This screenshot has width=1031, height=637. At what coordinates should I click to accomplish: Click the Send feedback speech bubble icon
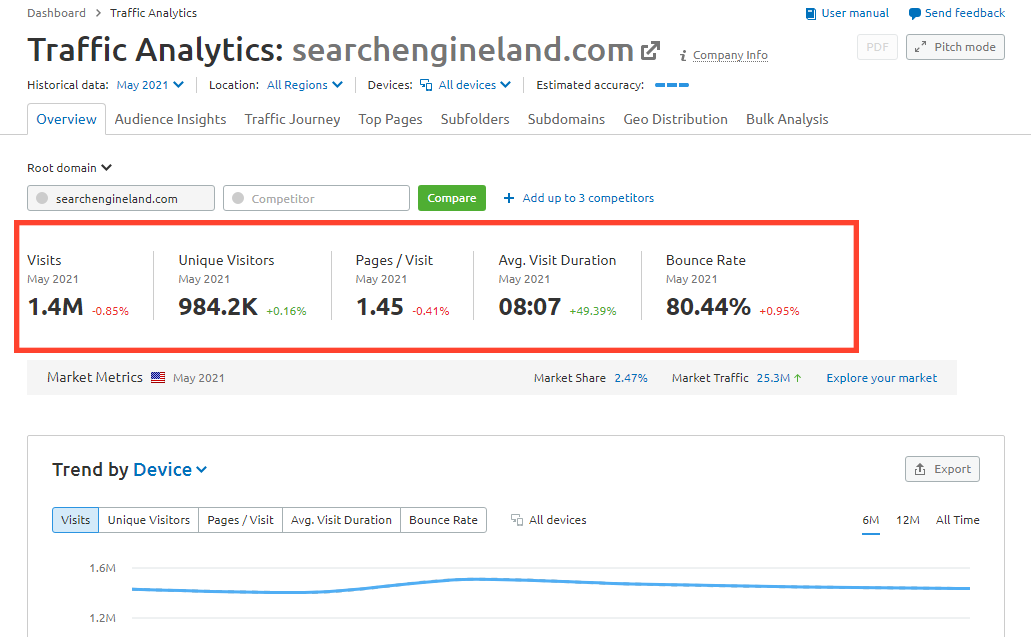coord(914,13)
